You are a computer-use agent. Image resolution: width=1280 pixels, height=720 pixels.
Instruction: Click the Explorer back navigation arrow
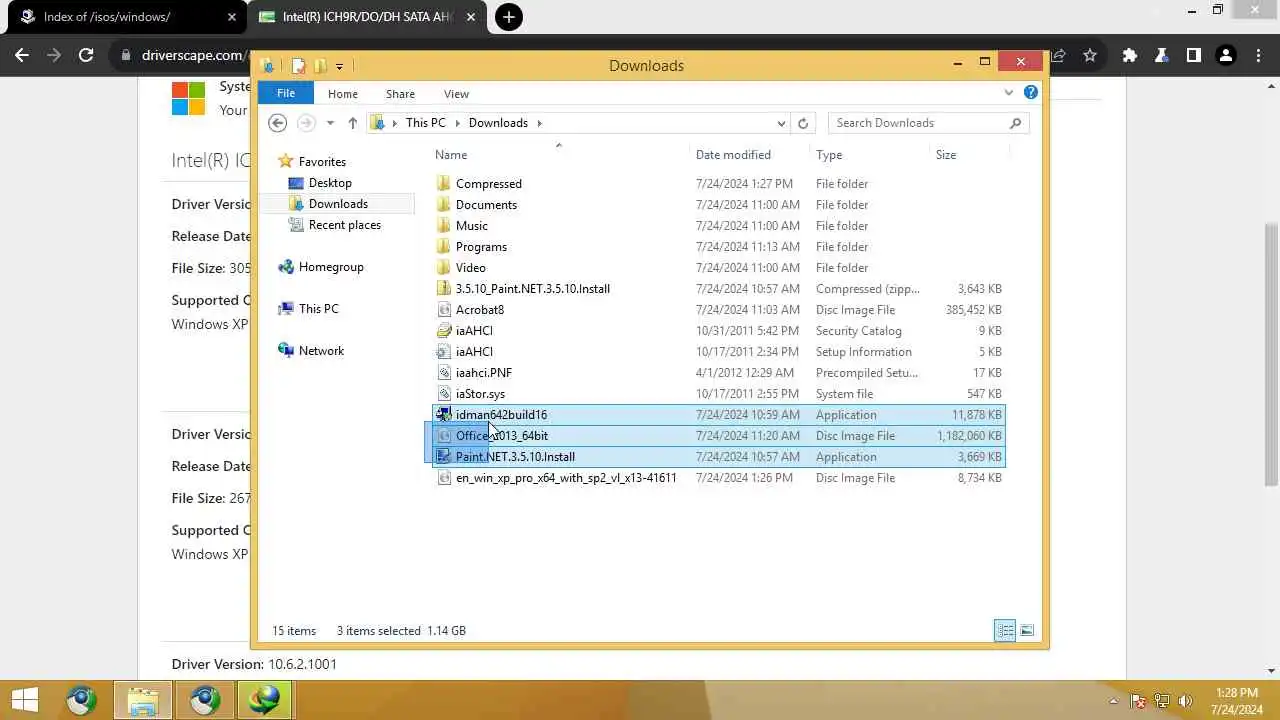pyautogui.click(x=278, y=123)
